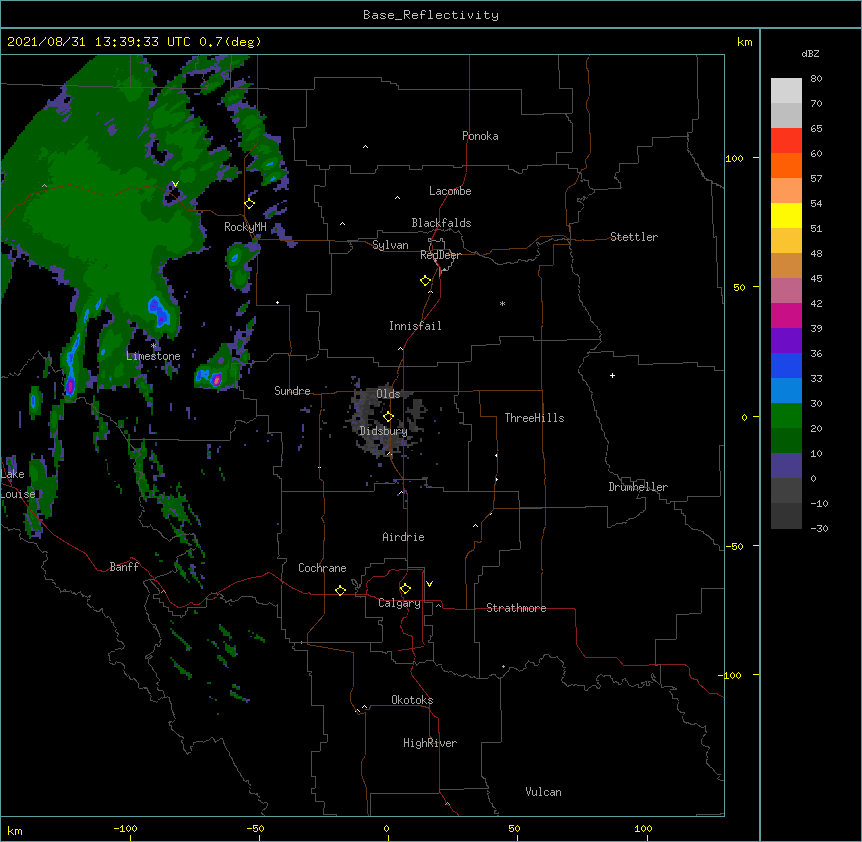The height and width of the screenshot is (842, 862).
Task: Click the RockyMH label
Action: click(x=245, y=227)
